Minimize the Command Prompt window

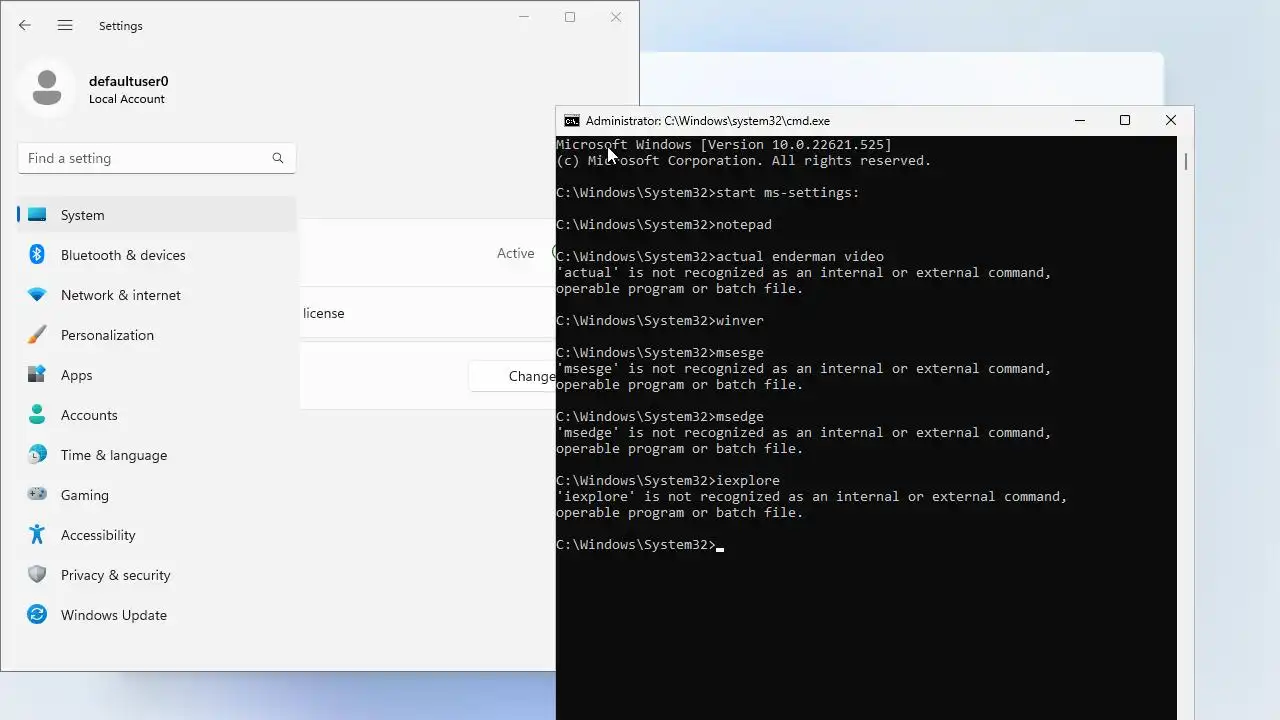tap(1080, 120)
